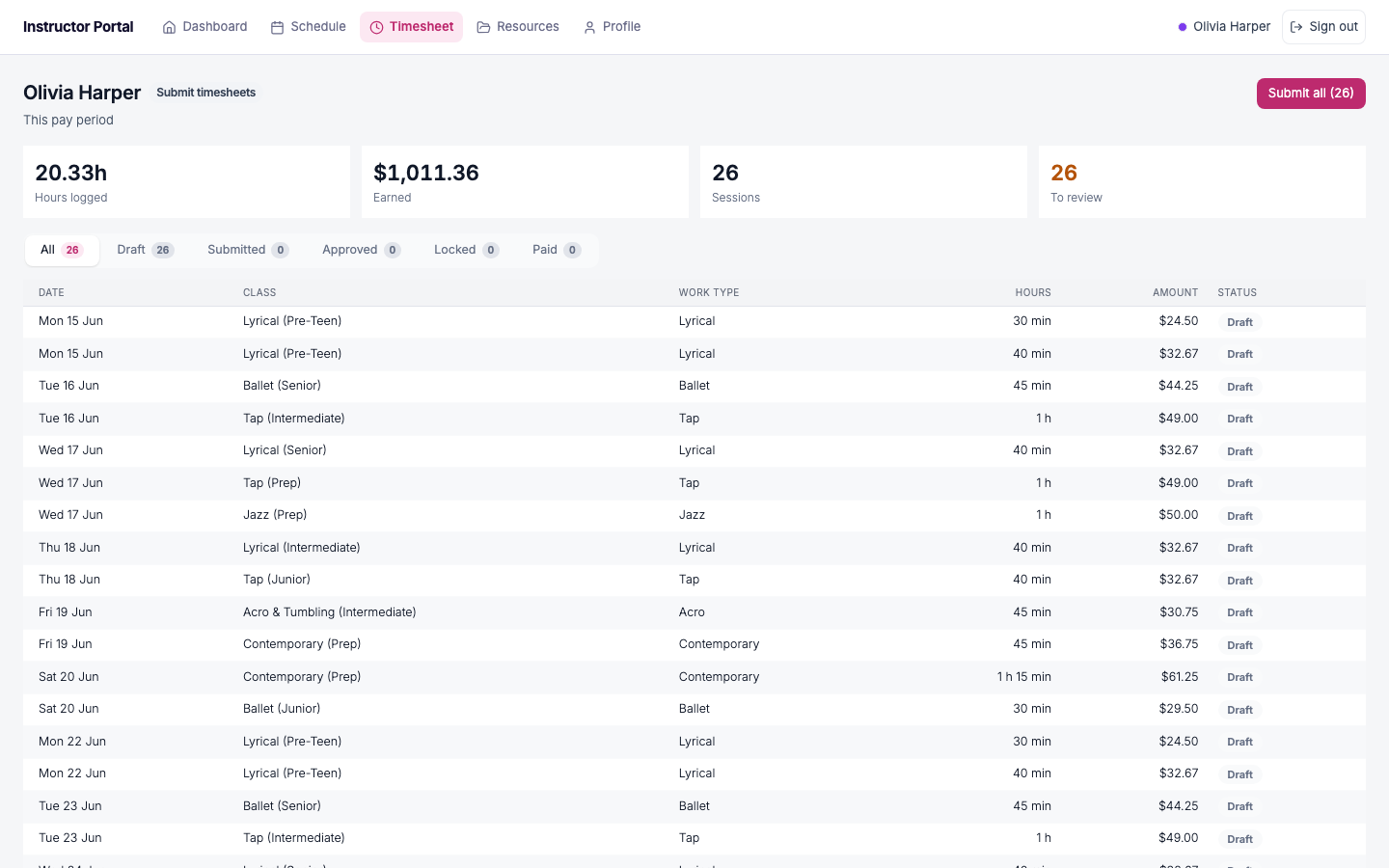The image size is (1389, 868).
Task: Click Olivia Harper user name in header
Action: (x=1232, y=27)
